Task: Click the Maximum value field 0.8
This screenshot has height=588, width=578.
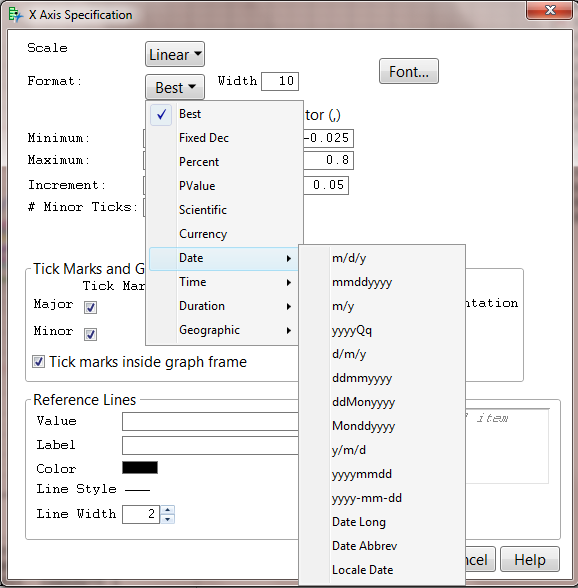Action: (x=328, y=160)
